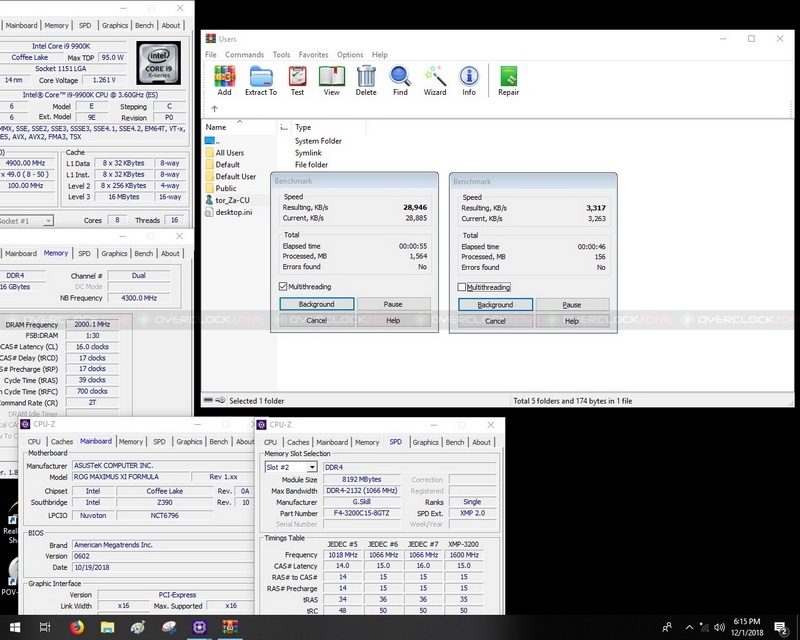This screenshot has height=640, width=800.
Task: Open the paint palette taskbar app
Action: coord(138,627)
